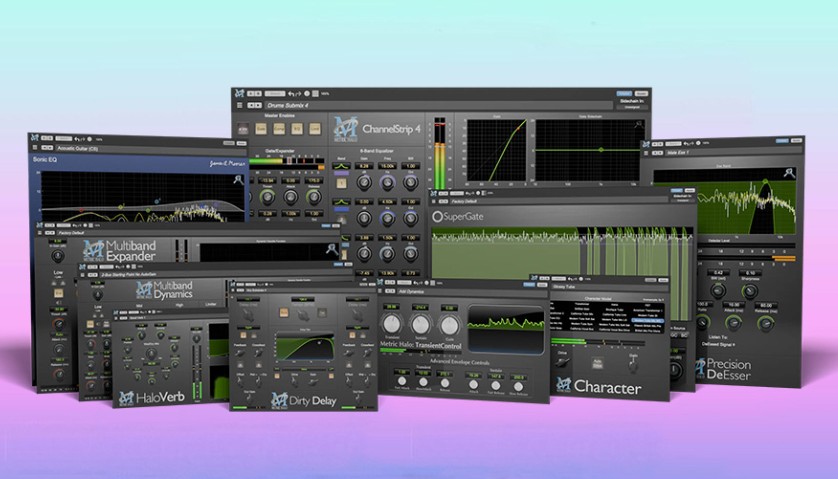Toggle EQ in ChannelStrip Master Enables
Image resolution: width=838 pixels, height=479 pixels.
(297, 129)
